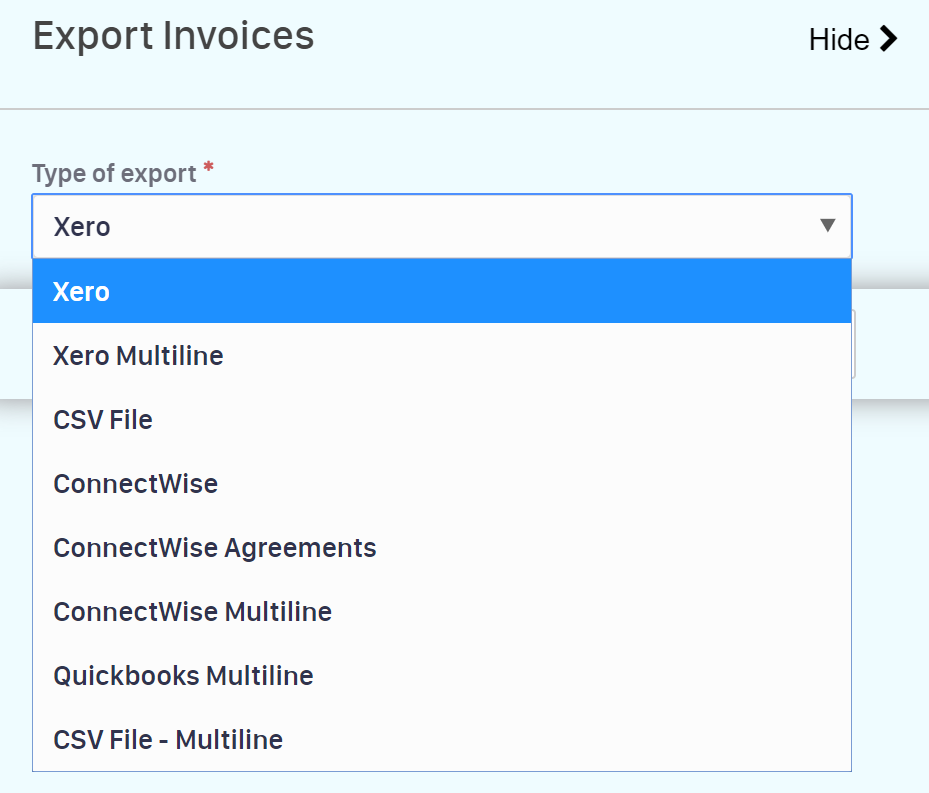Click blank header space left of Hide
The width and height of the screenshot is (929, 793).
coord(560,40)
